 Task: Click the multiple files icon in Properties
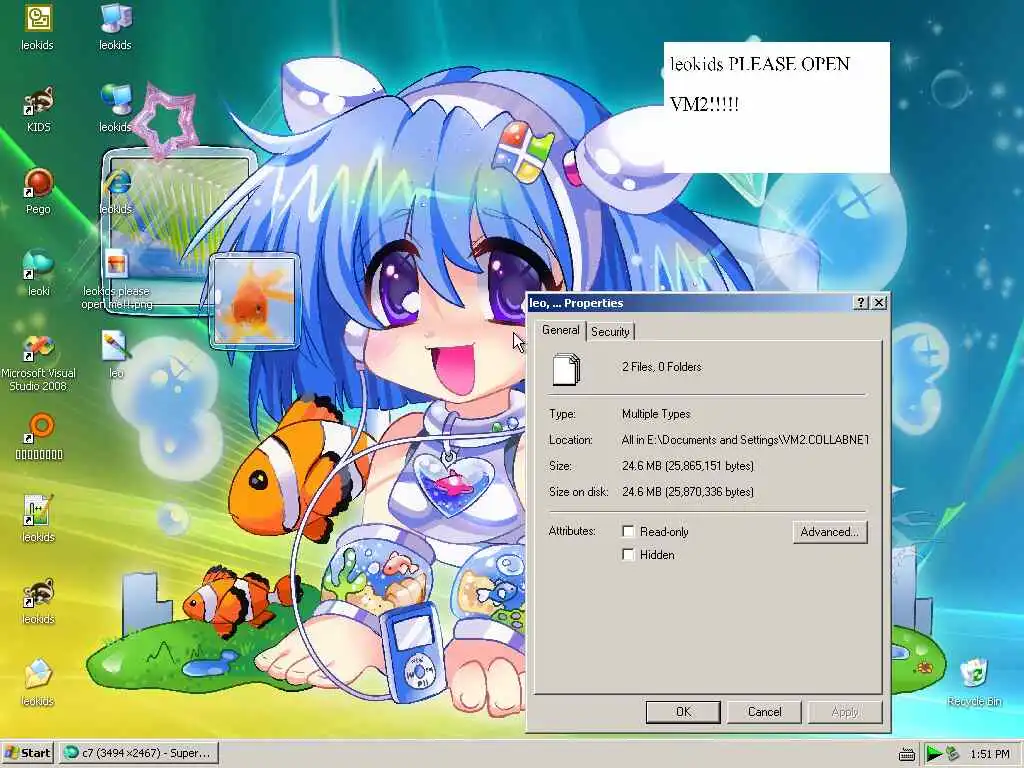click(x=566, y=368)
